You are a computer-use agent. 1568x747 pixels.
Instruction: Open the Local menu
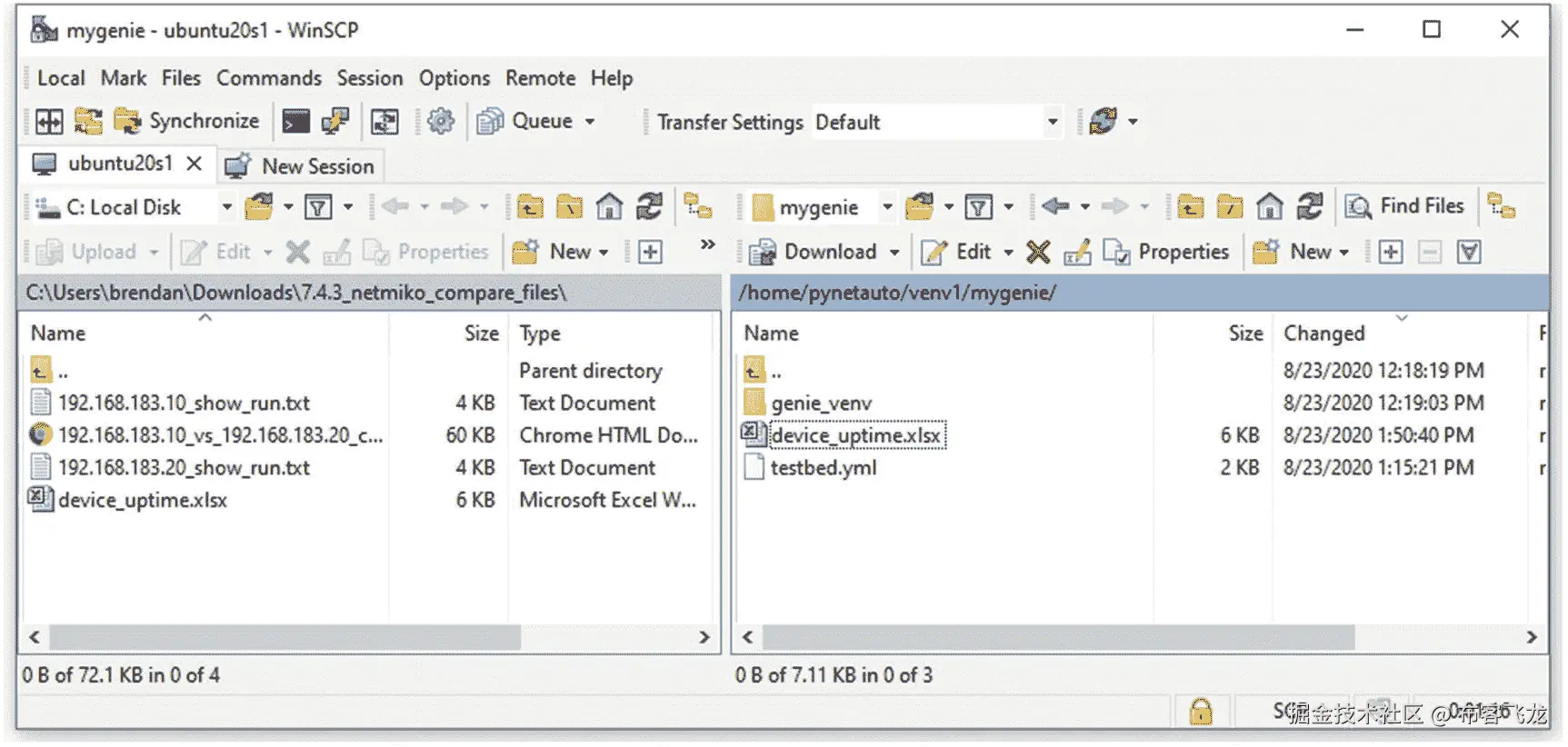[x=61, y=78]
